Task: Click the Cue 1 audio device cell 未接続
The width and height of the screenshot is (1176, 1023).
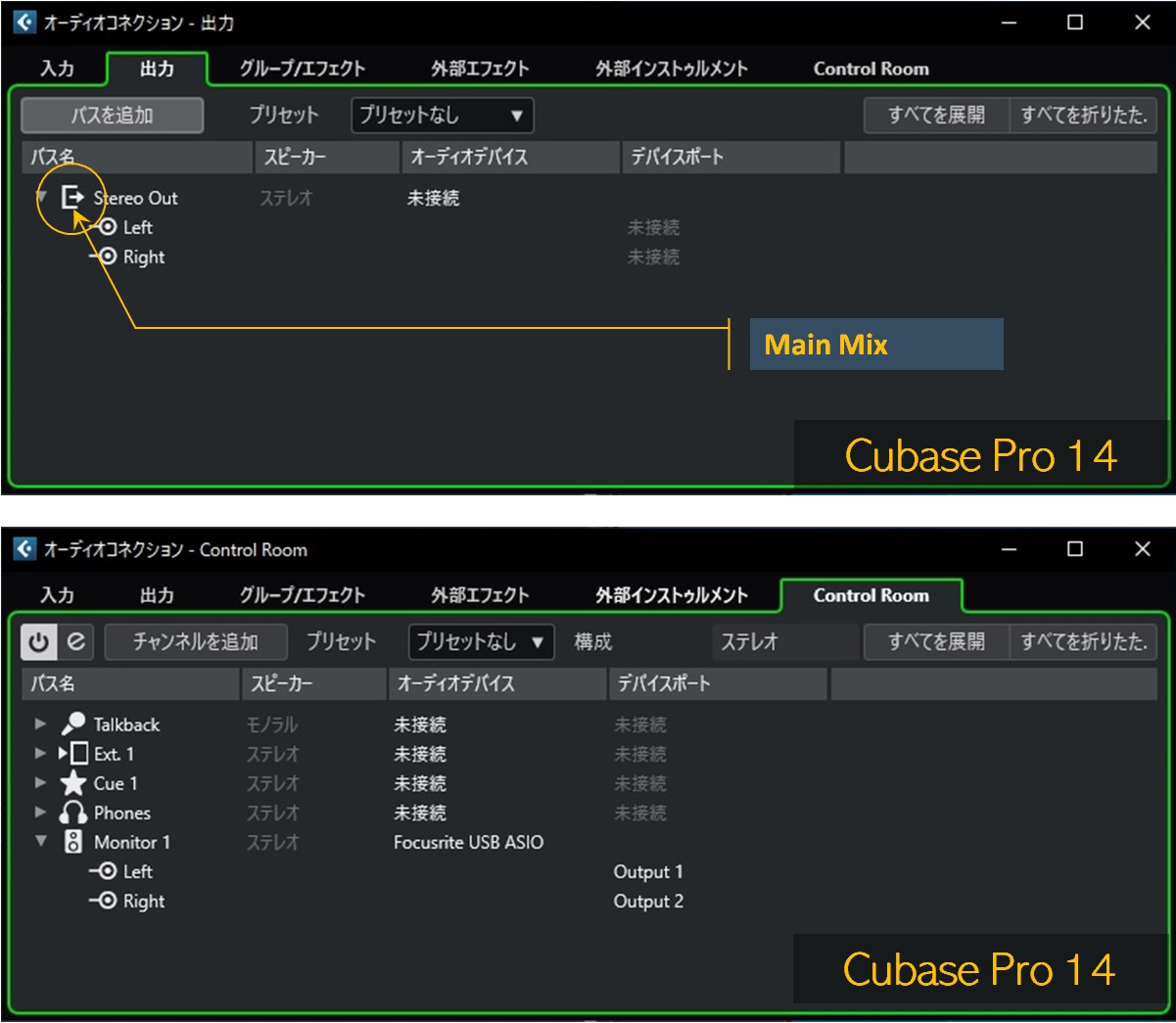Action: coord(420,783)
